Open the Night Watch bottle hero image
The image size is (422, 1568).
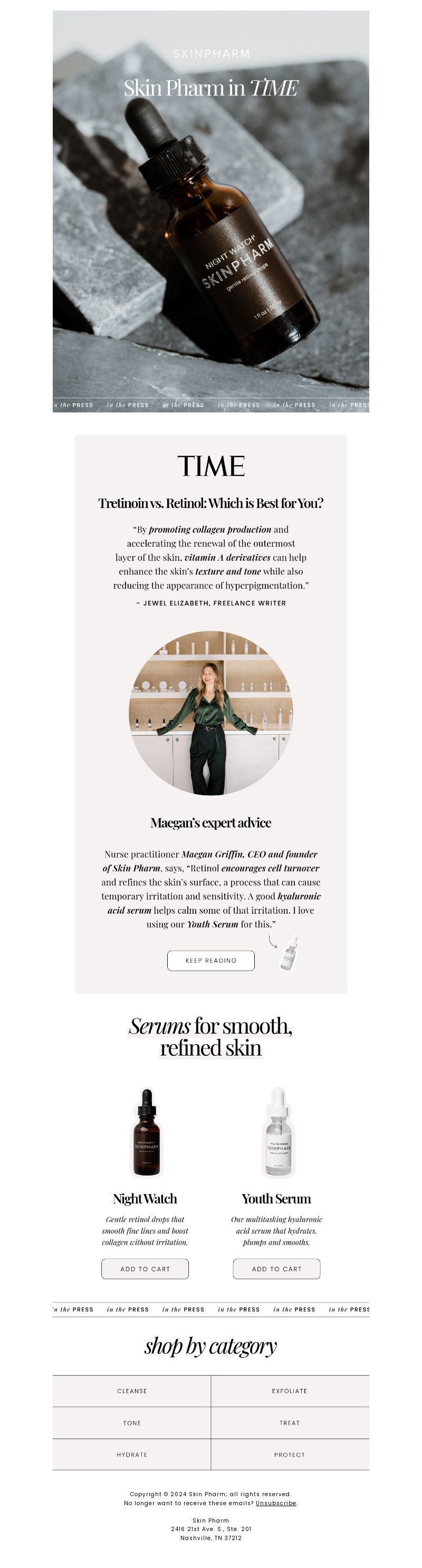coord(211,211)
